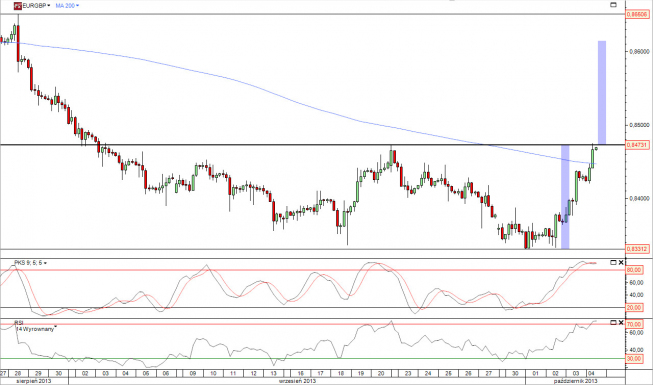
Task: Click date 28 on time axis
Action: pyautogui.click(x=18, y=373)
